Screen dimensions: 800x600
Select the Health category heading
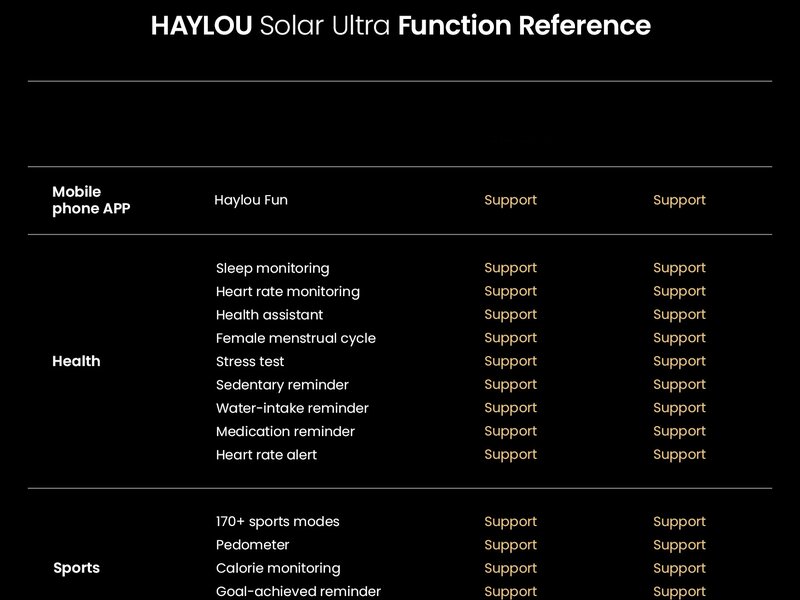(76, 361)
